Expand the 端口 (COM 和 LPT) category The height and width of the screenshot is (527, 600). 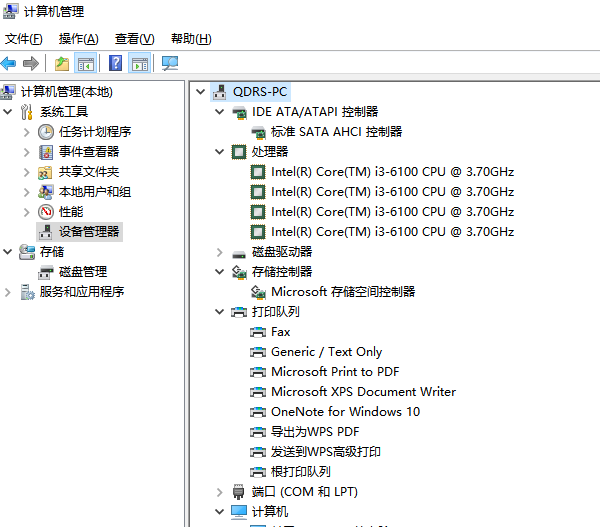tap(219, 492)
